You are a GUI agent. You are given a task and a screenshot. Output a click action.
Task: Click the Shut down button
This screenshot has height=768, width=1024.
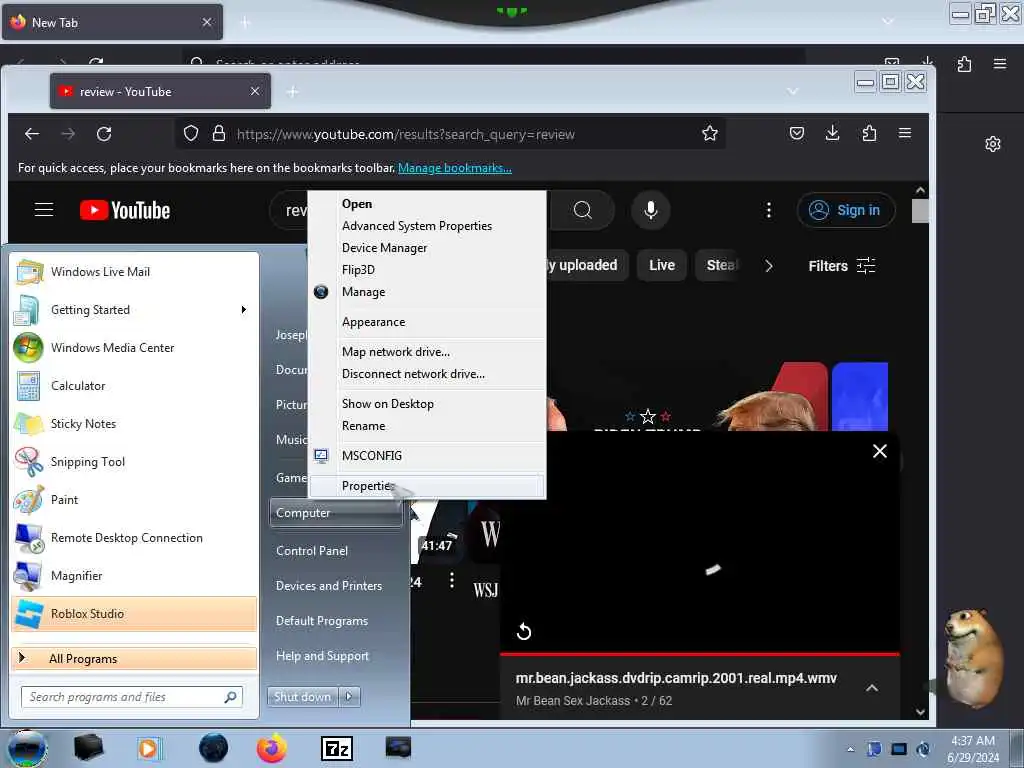302,697
